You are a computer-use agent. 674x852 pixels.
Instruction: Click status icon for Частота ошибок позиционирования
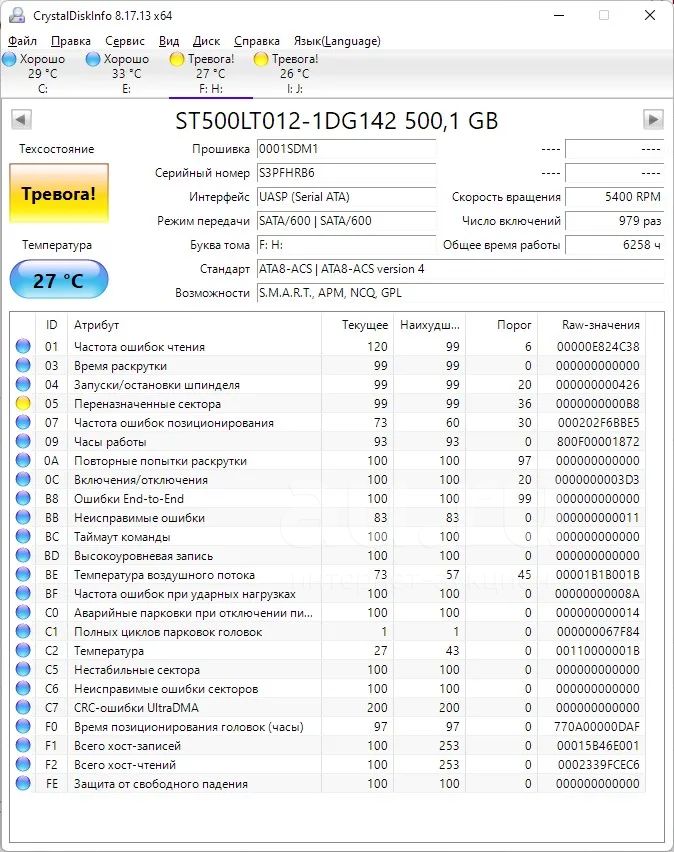23,422
